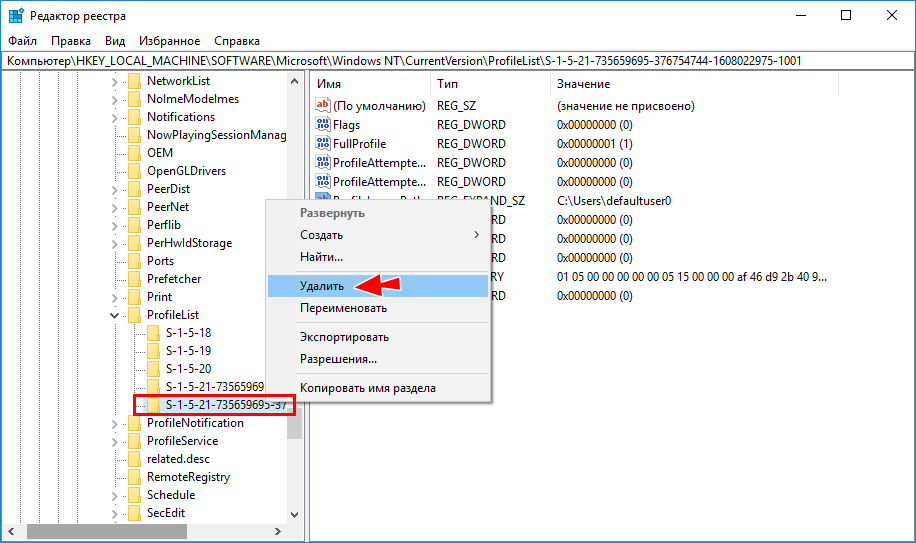Click the NetworkList folder icon
Viewport: 916px width, 543px height.
point(134,81)
